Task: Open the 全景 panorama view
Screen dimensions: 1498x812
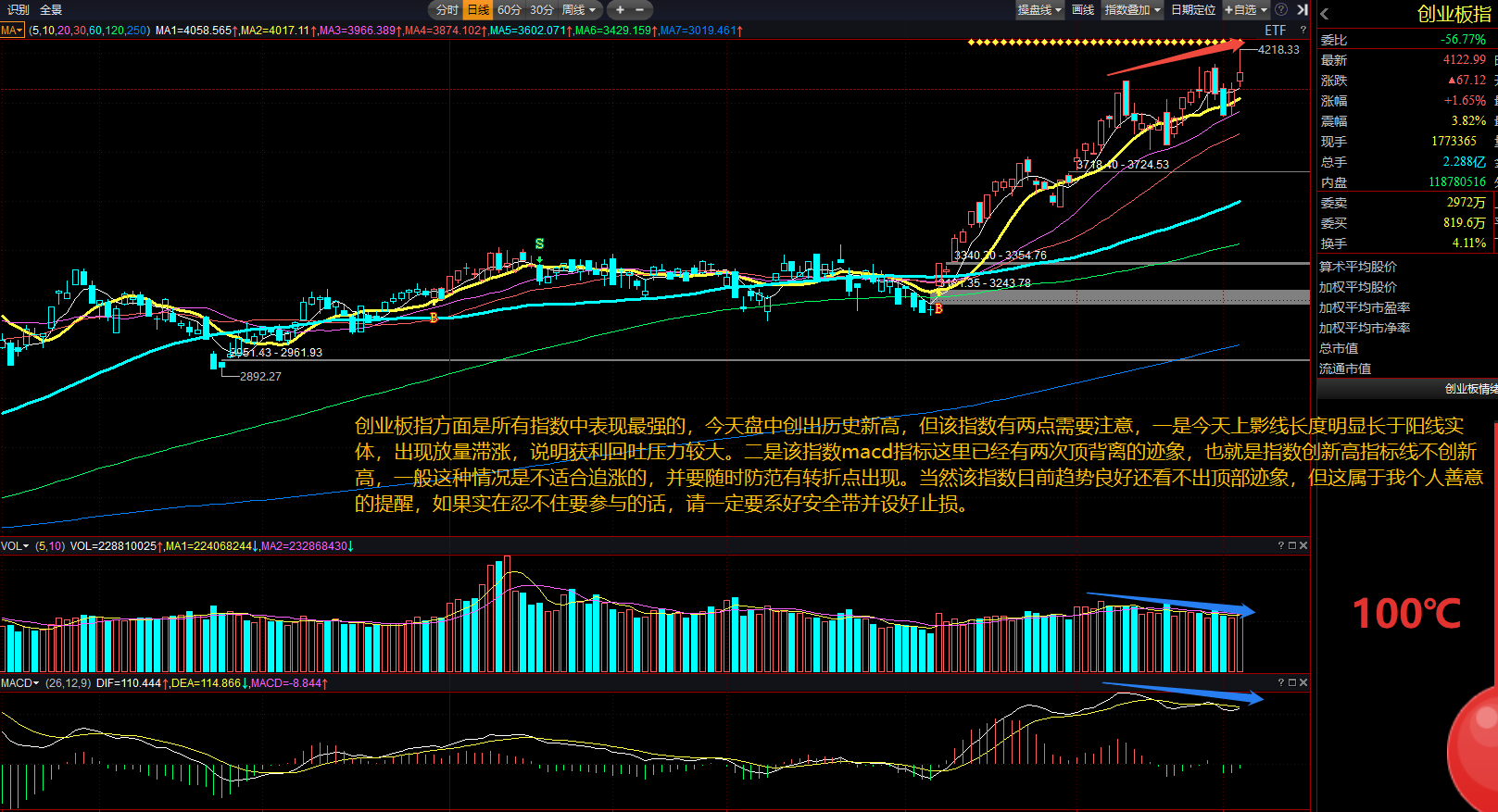Action: click(51, 9)
